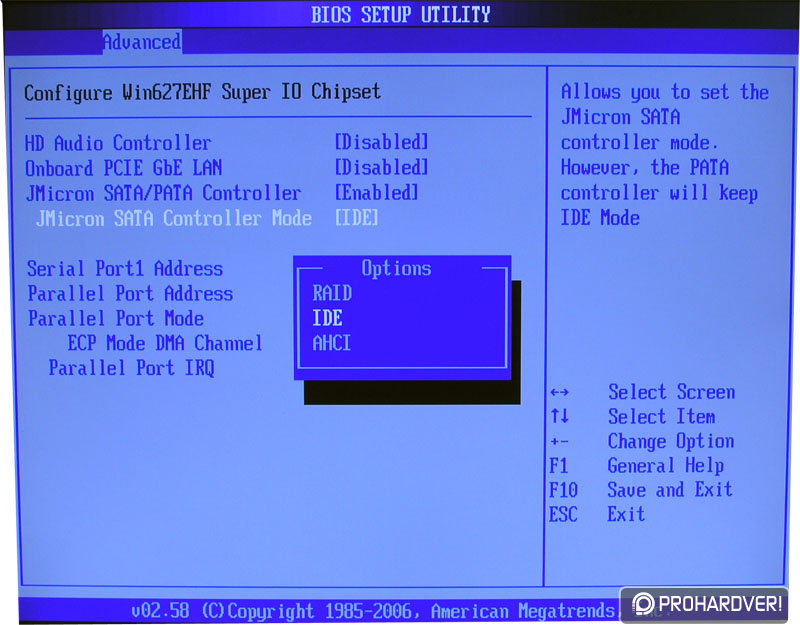Select Serial Port1 Address setting
Screen dimensions: 800x625
coord(125,268)
